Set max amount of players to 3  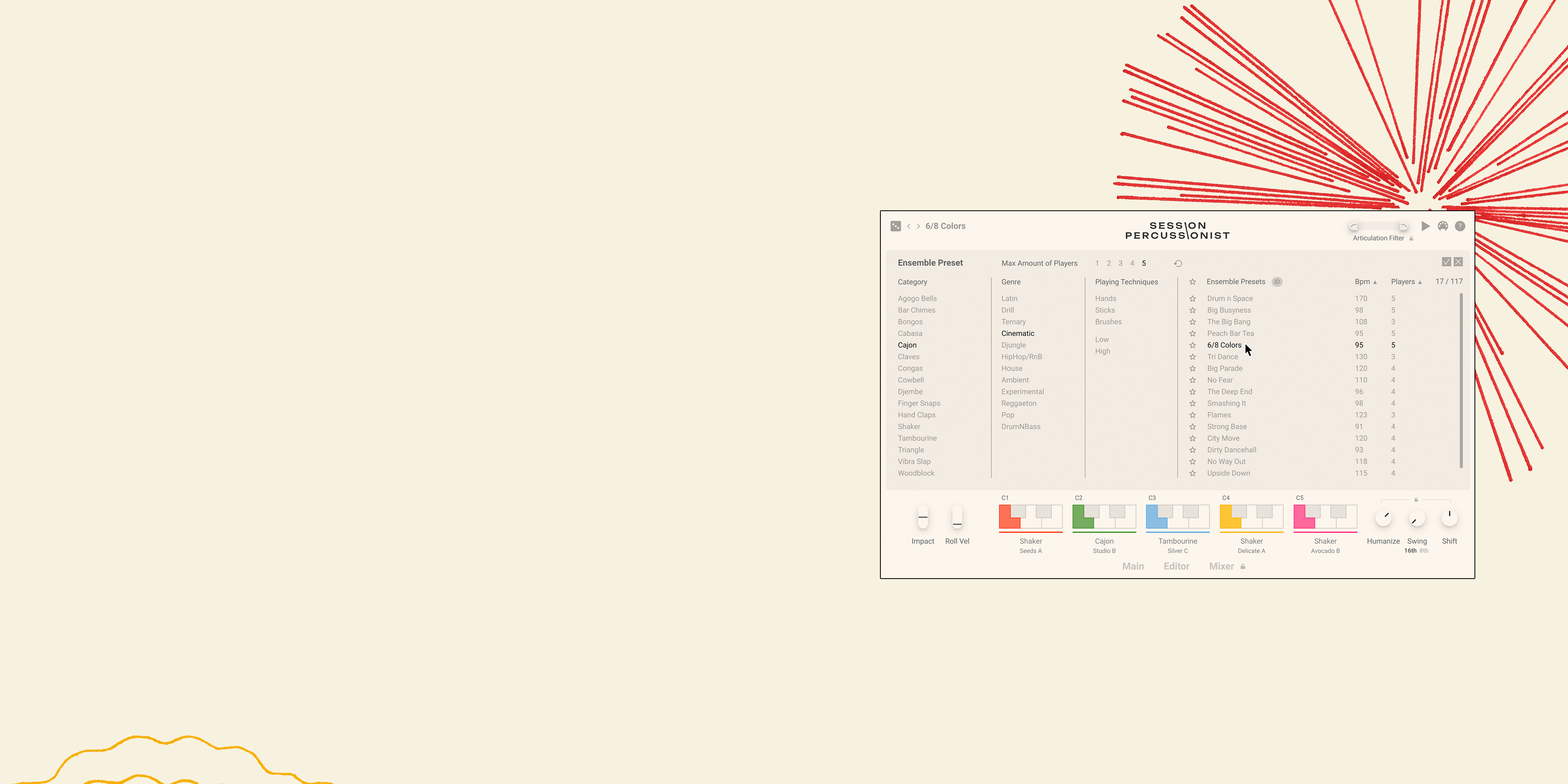(x=1120, y=263)
